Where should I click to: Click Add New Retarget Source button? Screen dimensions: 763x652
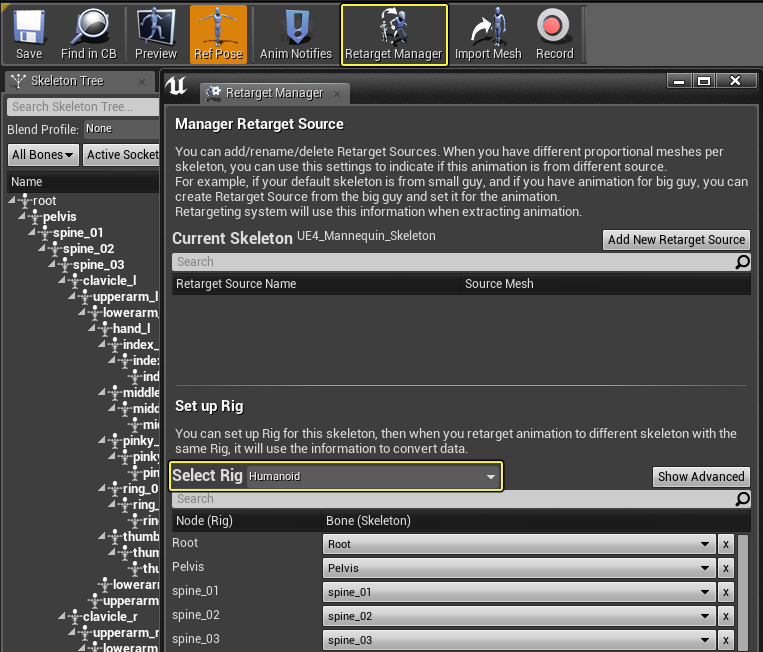[x=677, y=240]
